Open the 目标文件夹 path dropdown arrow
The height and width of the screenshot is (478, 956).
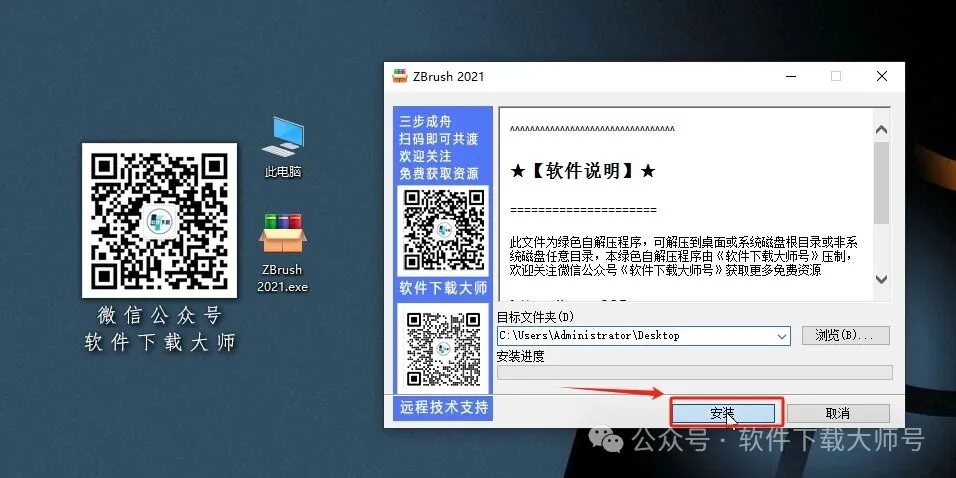[782, 336]
